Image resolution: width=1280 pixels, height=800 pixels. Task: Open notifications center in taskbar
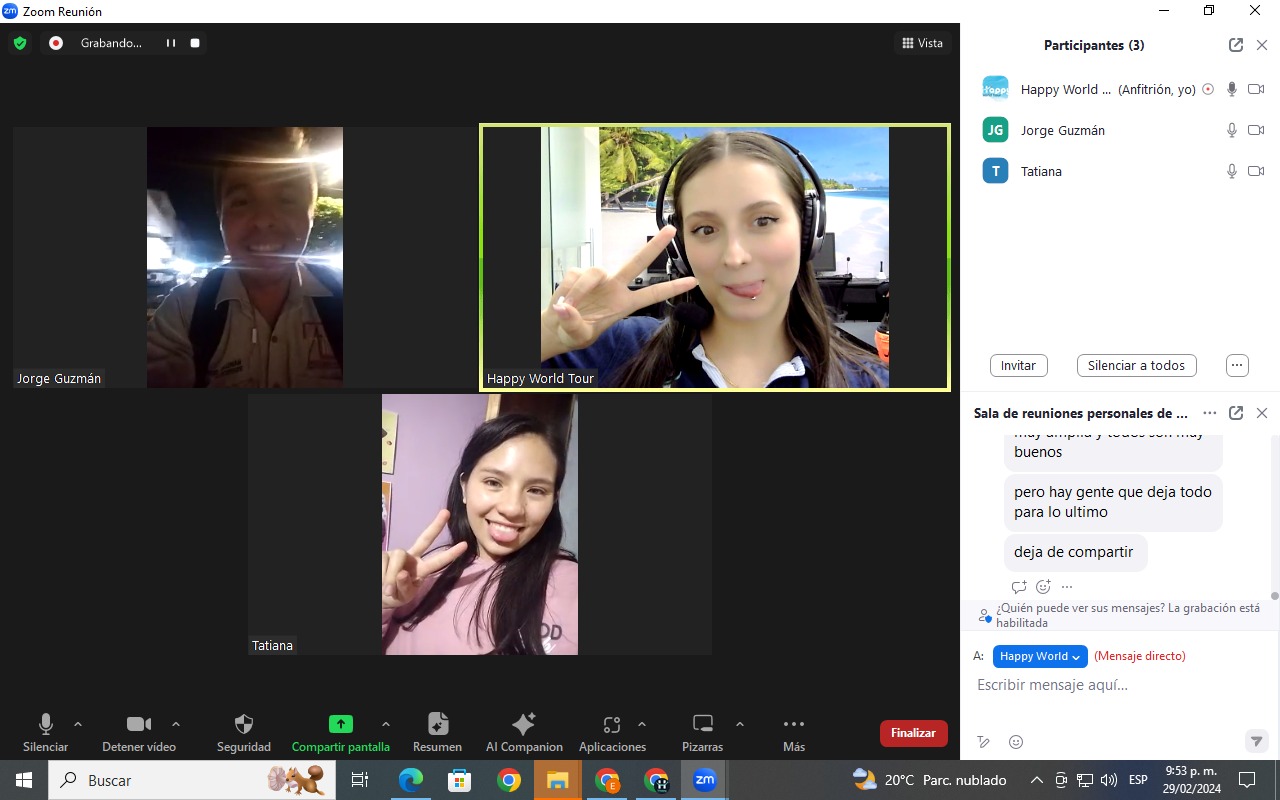1247,780
